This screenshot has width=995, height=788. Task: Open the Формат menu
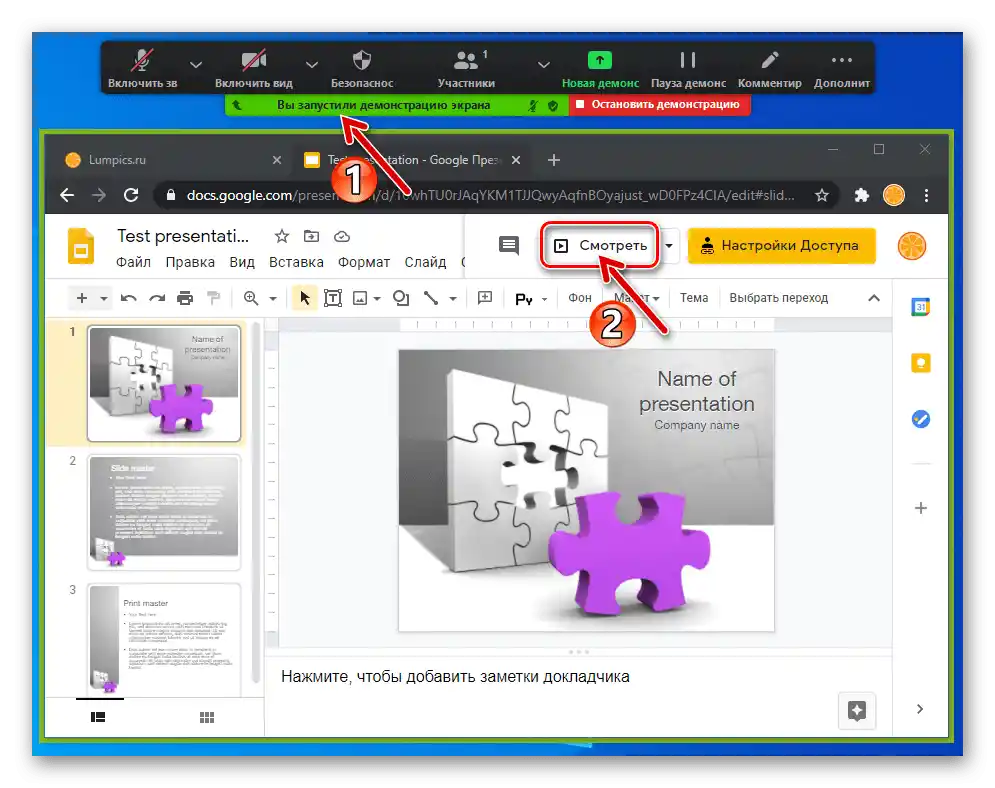pyautogui.click(x=364, y=262)
